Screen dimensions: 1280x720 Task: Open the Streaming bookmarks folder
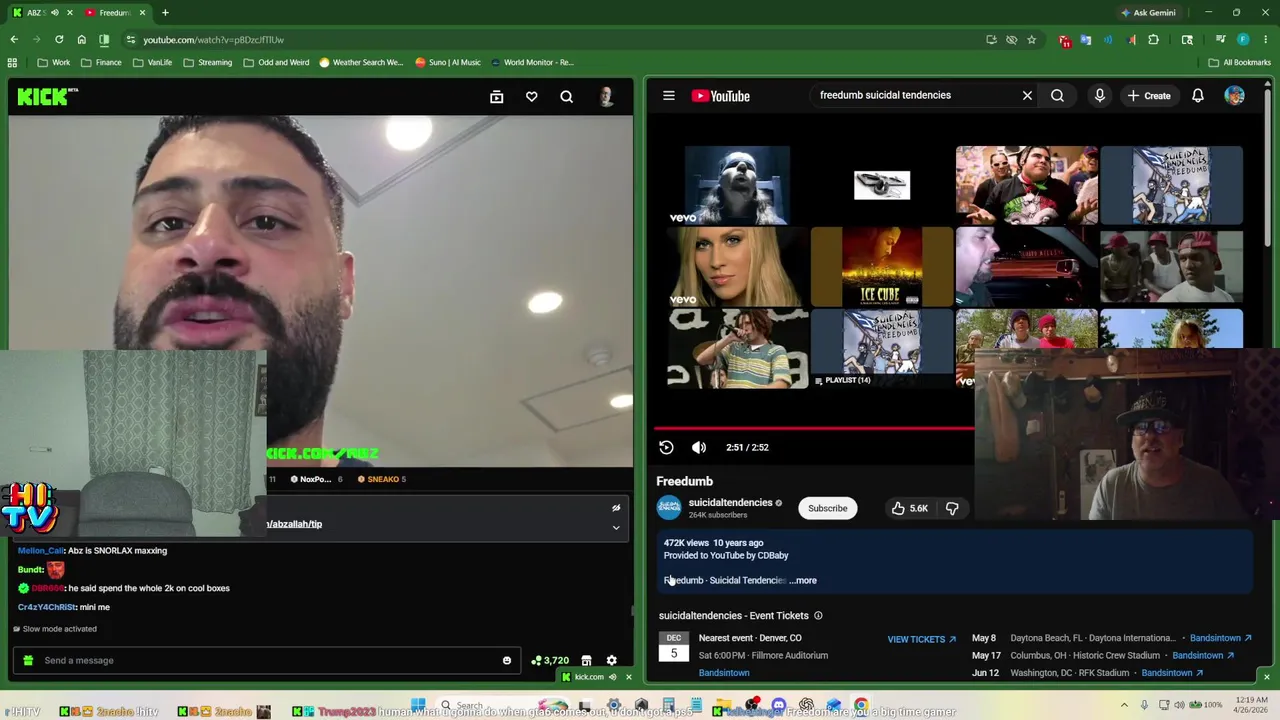(x=206, y=62)
